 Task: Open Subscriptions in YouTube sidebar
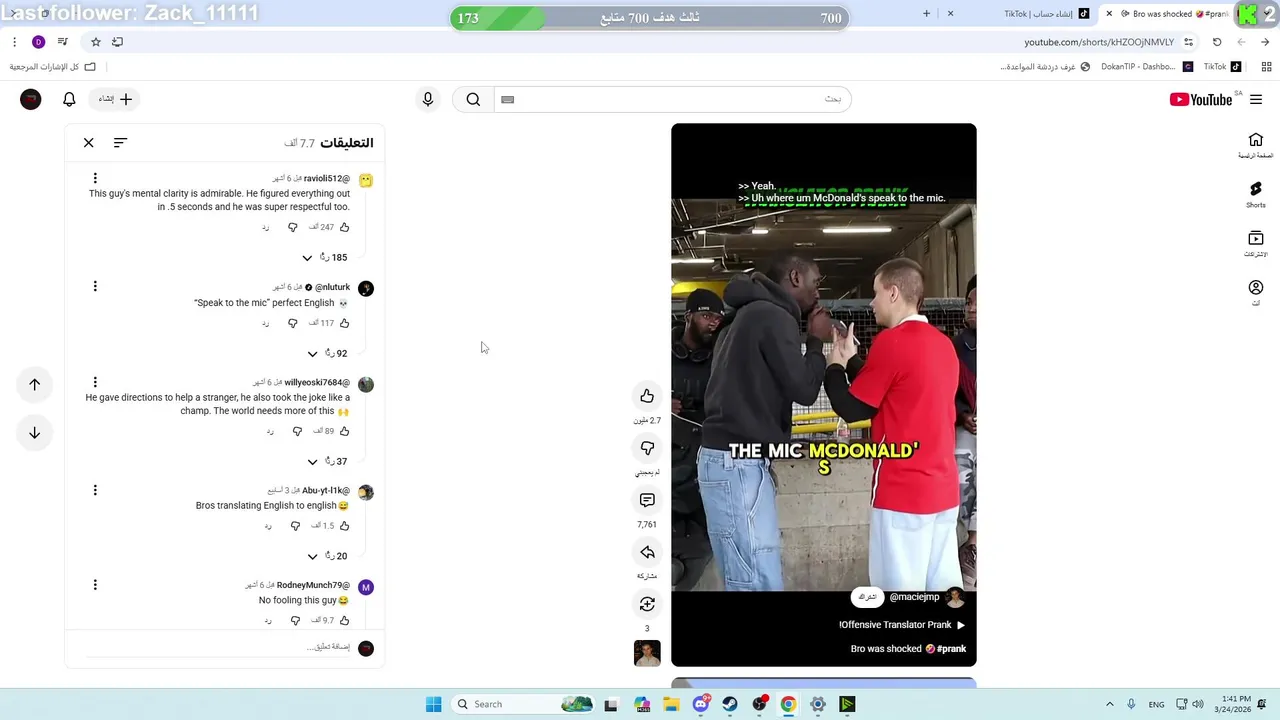coord(1256,244)
